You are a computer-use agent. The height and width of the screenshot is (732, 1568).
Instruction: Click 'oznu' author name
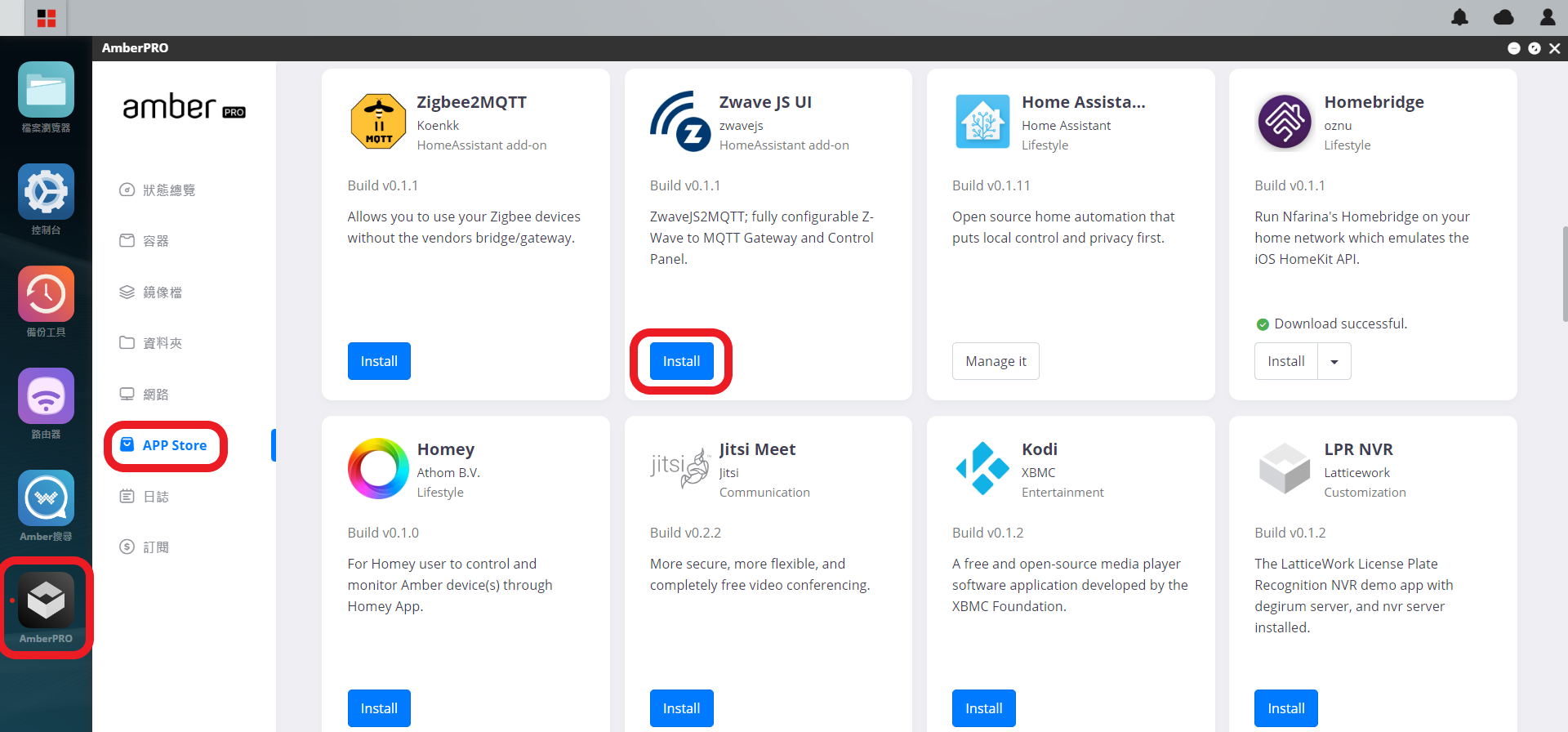click(x=1338, y=125)
